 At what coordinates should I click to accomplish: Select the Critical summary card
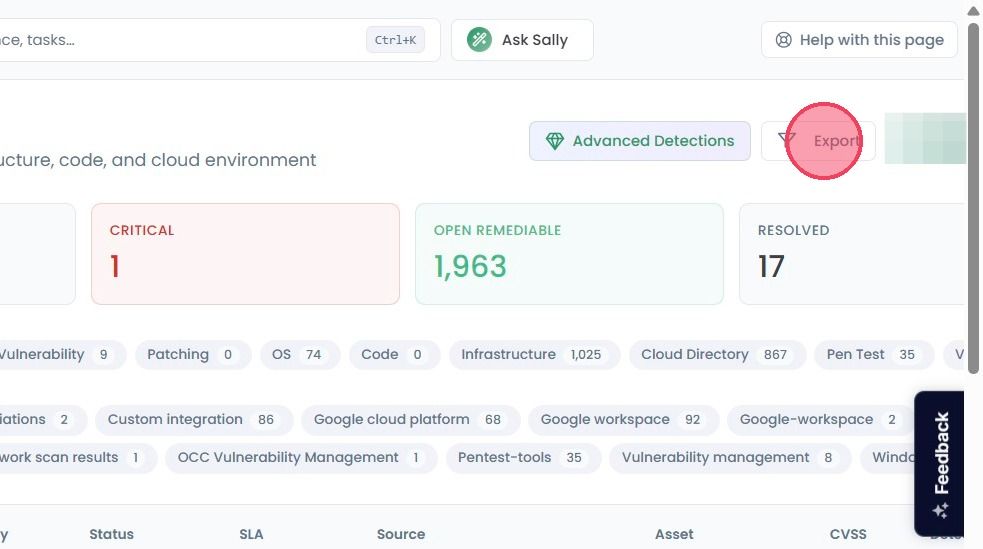pyautogui.click(x=245, y=254)
